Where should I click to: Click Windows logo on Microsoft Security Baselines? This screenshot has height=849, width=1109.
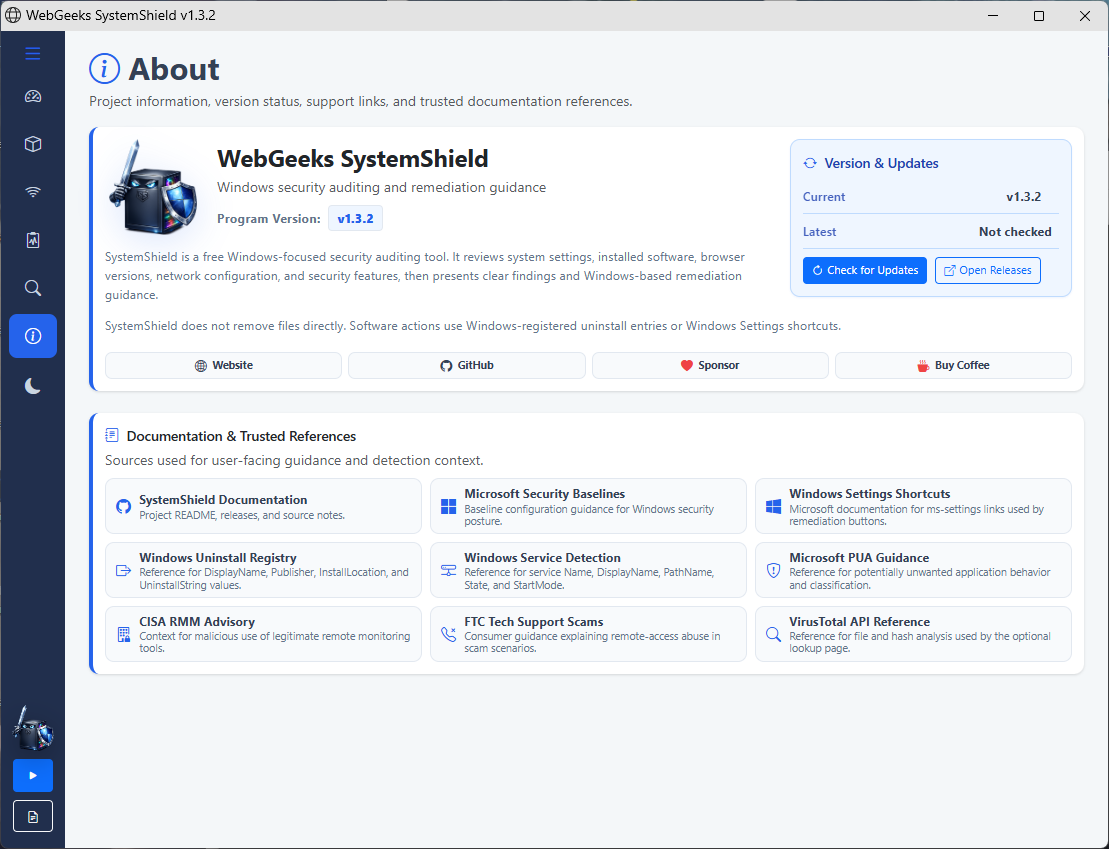click(448, 507)
